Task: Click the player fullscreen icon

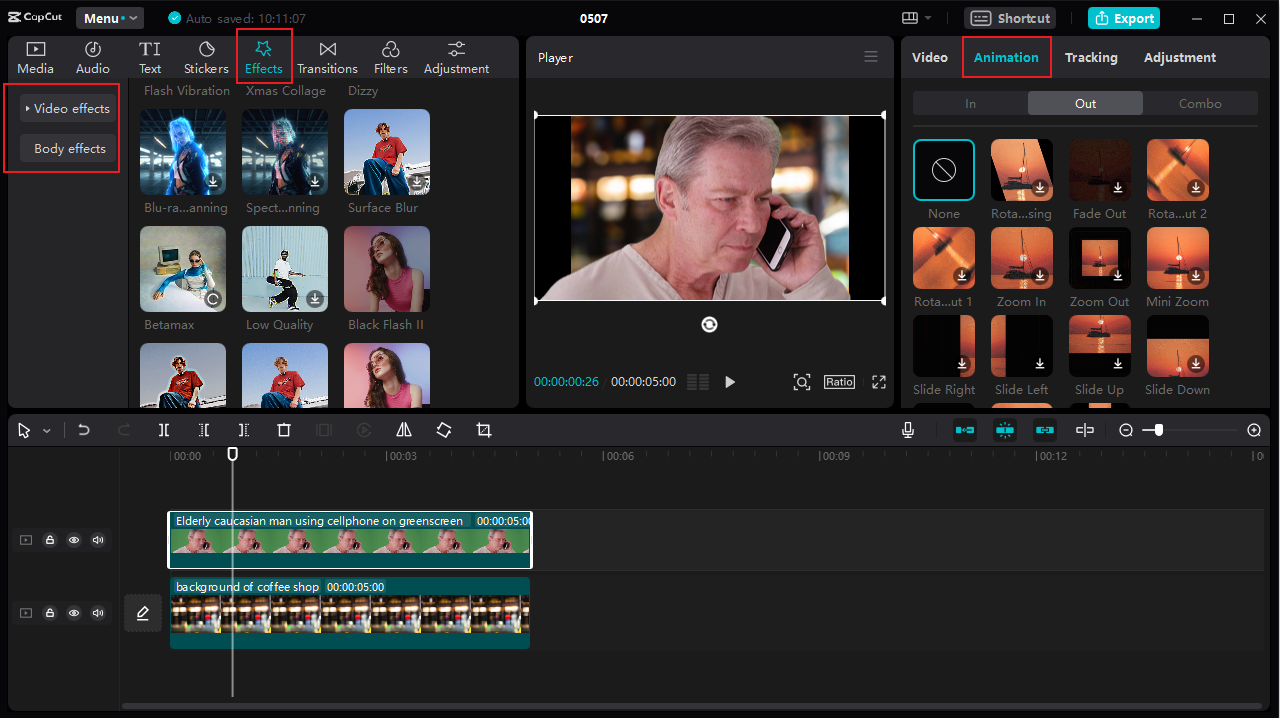Action: [879, 382]
